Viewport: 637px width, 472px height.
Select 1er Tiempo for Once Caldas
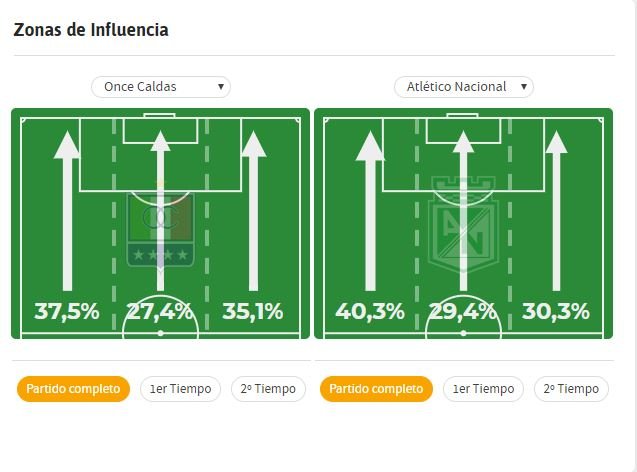click(180, 389)
